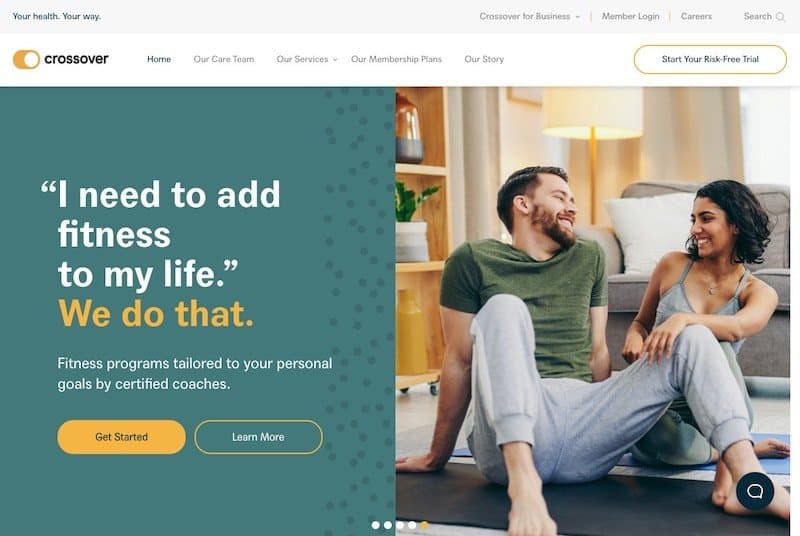Open the Home nav item
800x536 pixels.
(159, 59)
